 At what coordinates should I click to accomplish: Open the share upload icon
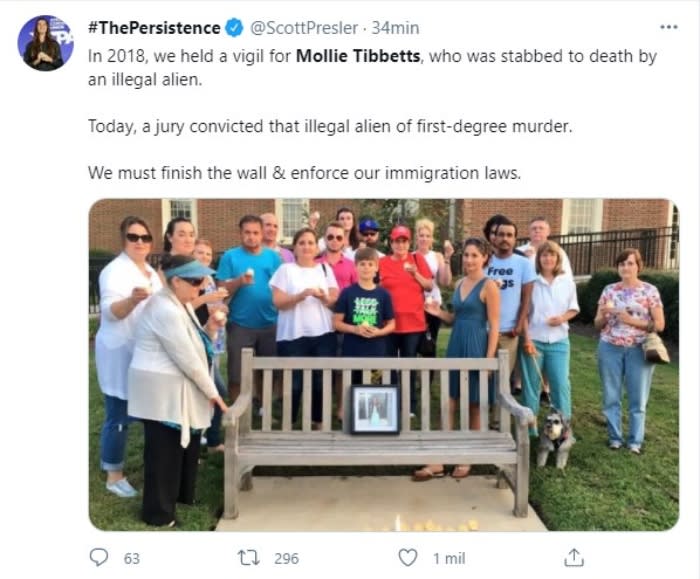574,558
